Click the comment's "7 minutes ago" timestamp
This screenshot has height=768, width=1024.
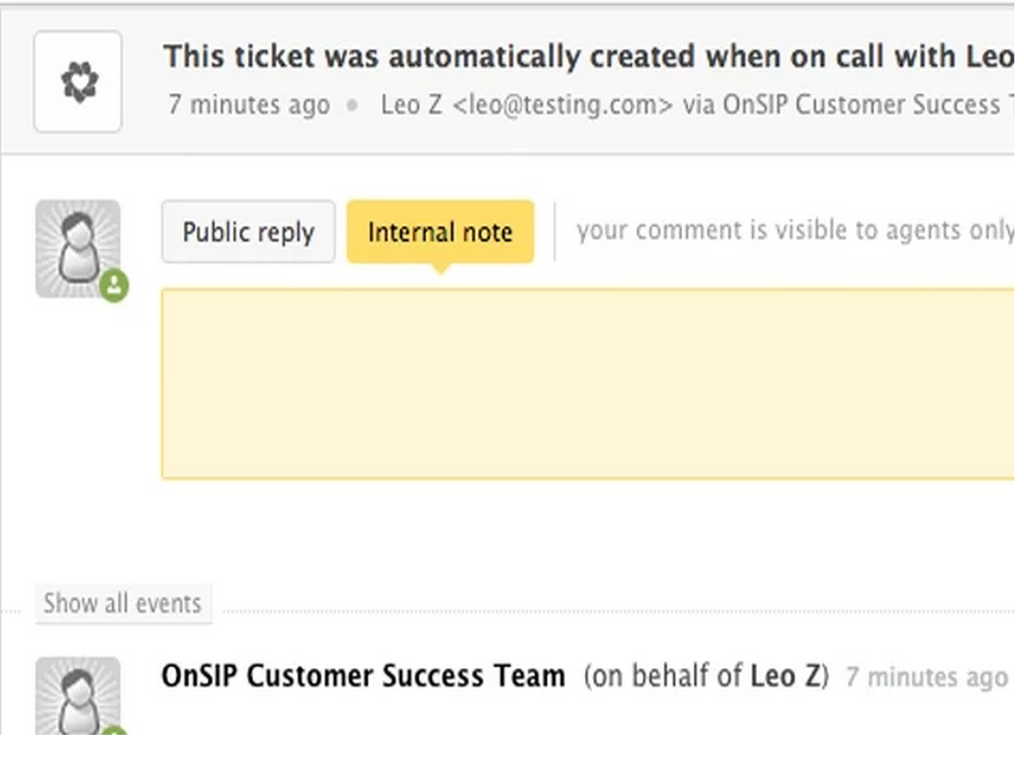click(x=926, y=678)
